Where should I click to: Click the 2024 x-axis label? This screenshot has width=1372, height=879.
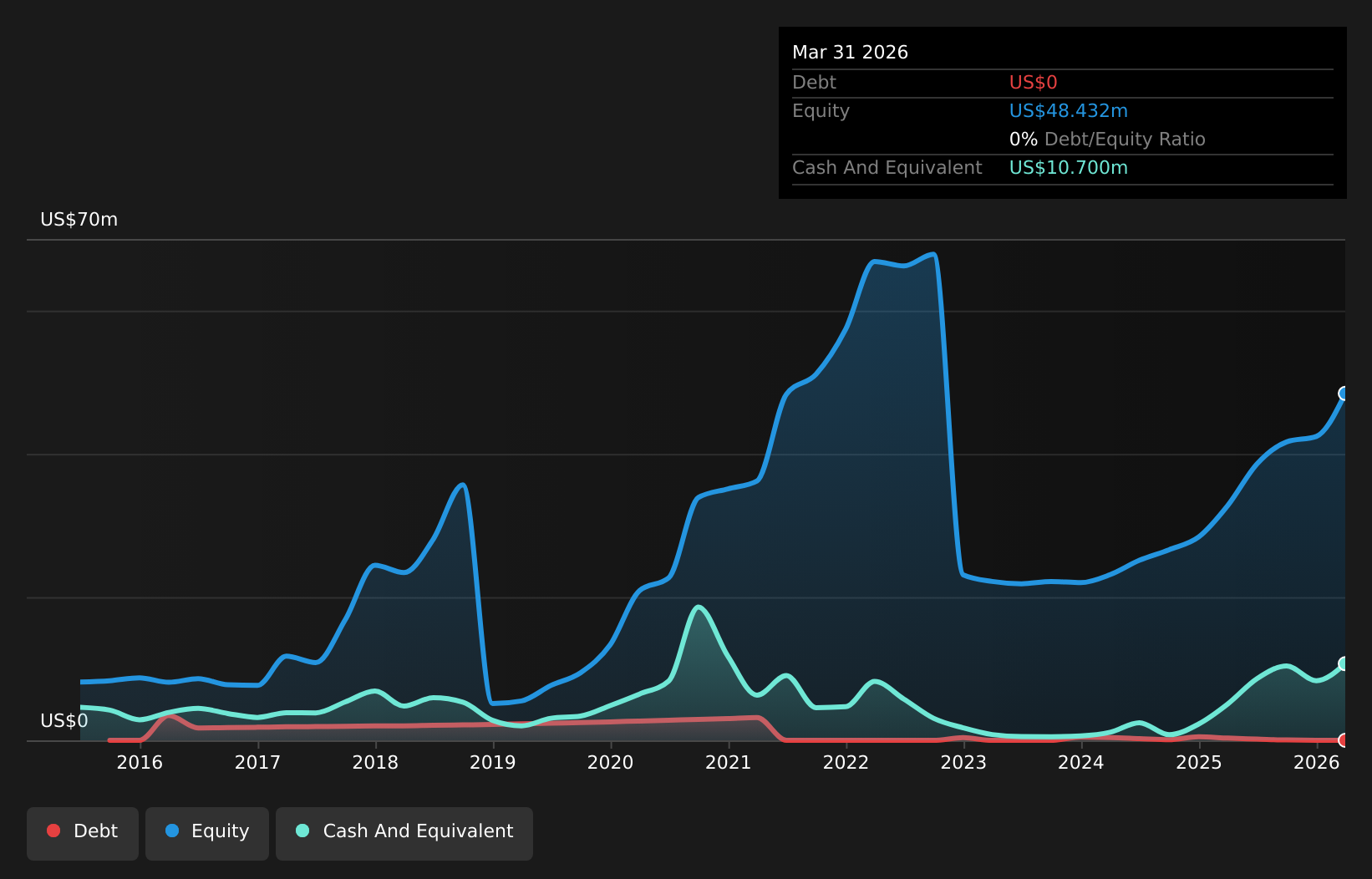point(1081,762)
